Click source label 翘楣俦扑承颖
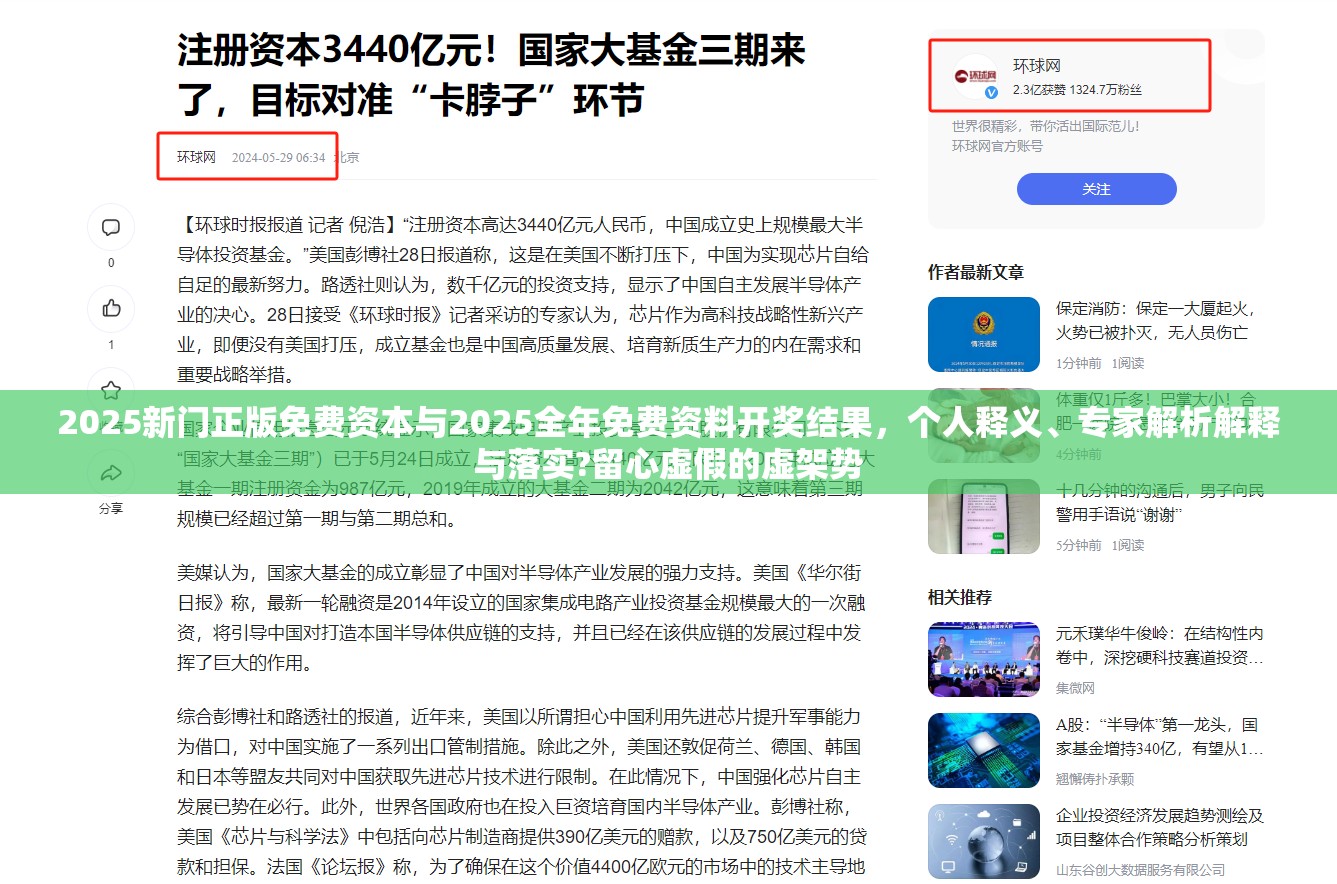Image resolution: width=1337 pixels, height=884 pixels. 1095,779
